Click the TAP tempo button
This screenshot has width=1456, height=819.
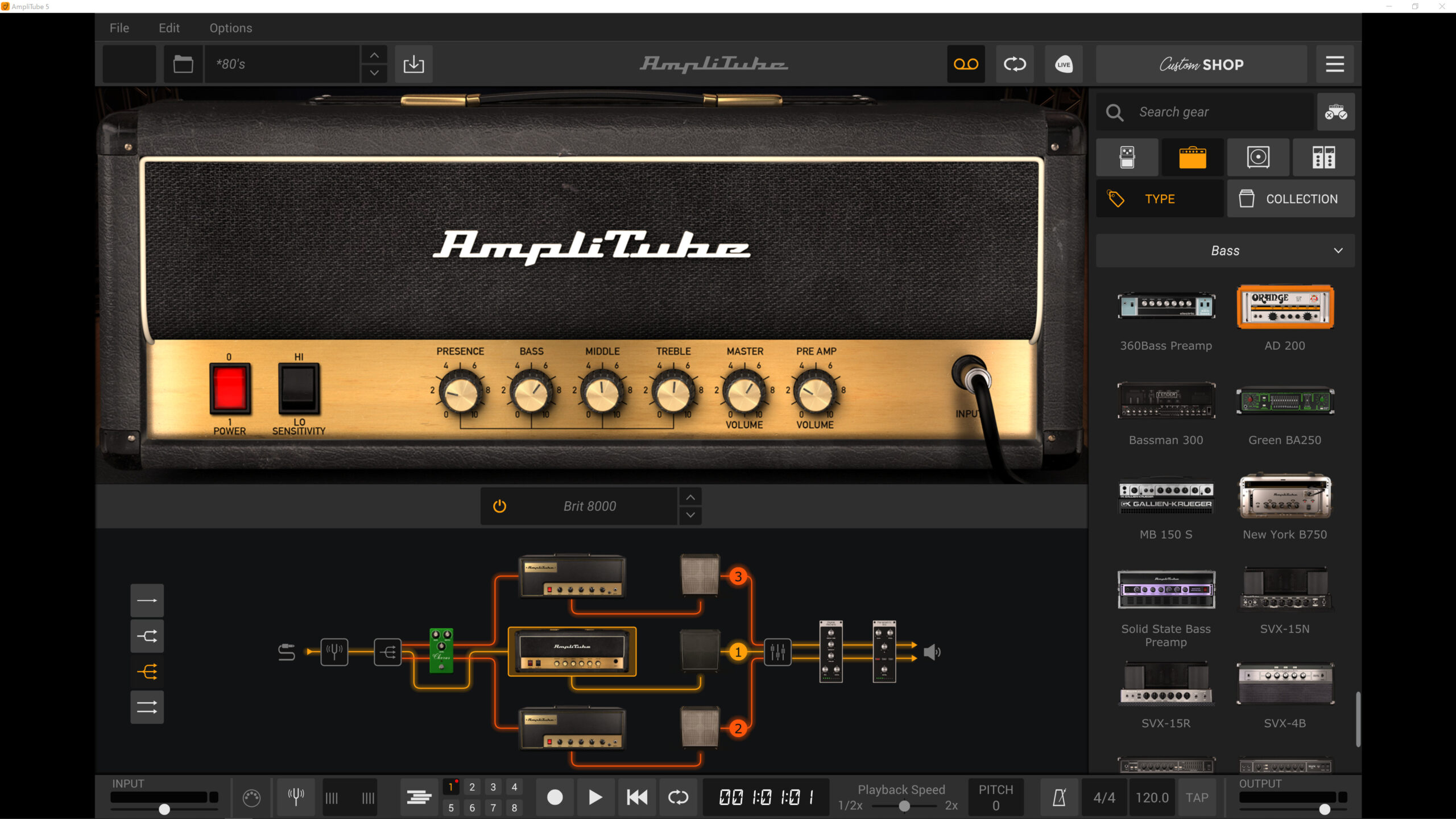[x=1197, y=797]
